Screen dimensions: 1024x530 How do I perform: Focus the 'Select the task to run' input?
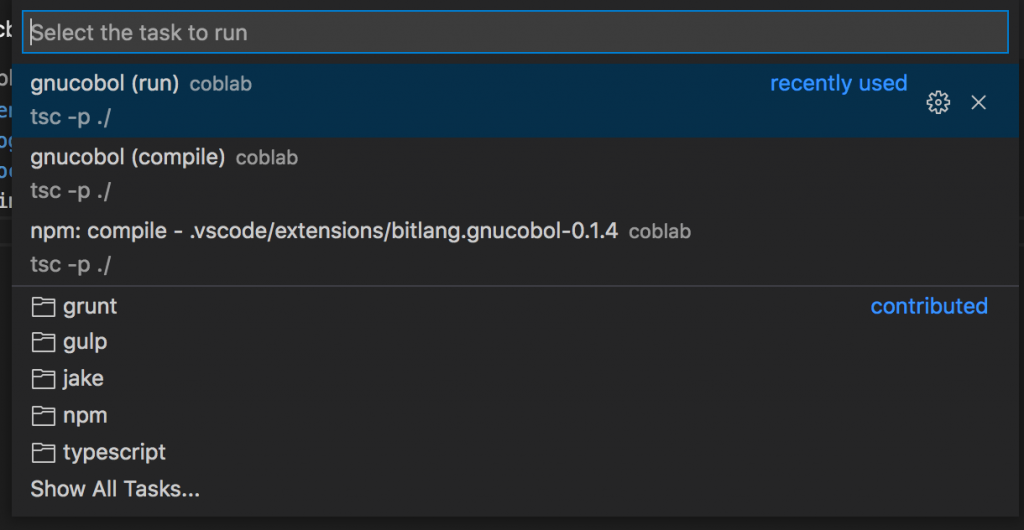(x=515, y=32)
